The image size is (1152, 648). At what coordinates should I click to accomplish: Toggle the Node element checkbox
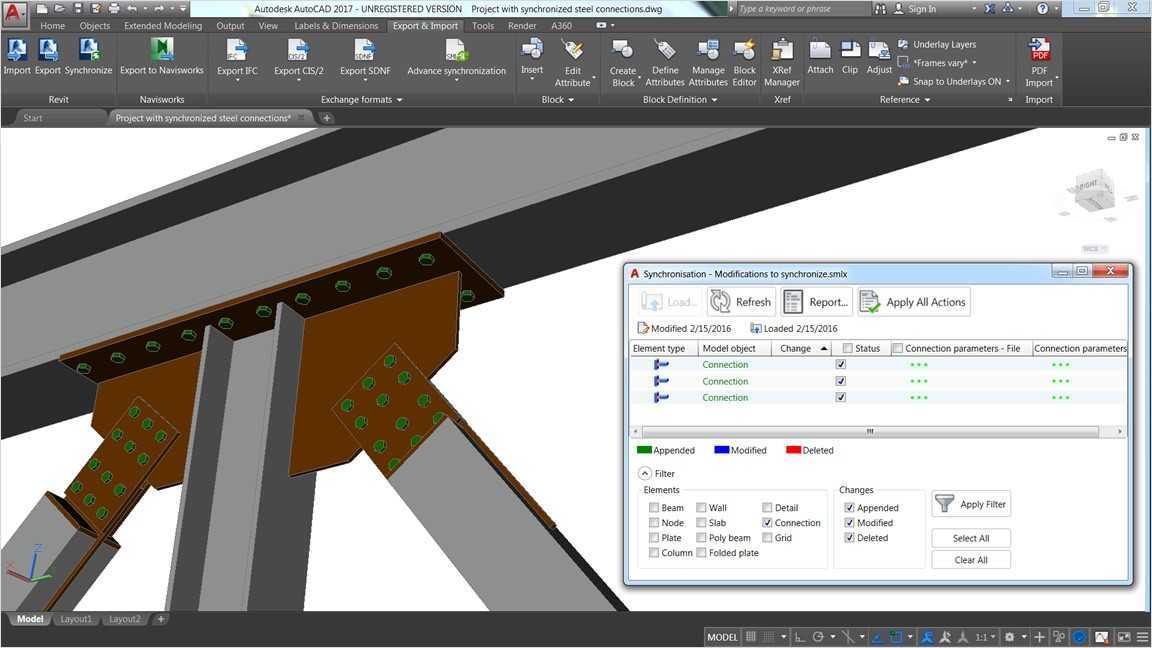tap(653, 522)
